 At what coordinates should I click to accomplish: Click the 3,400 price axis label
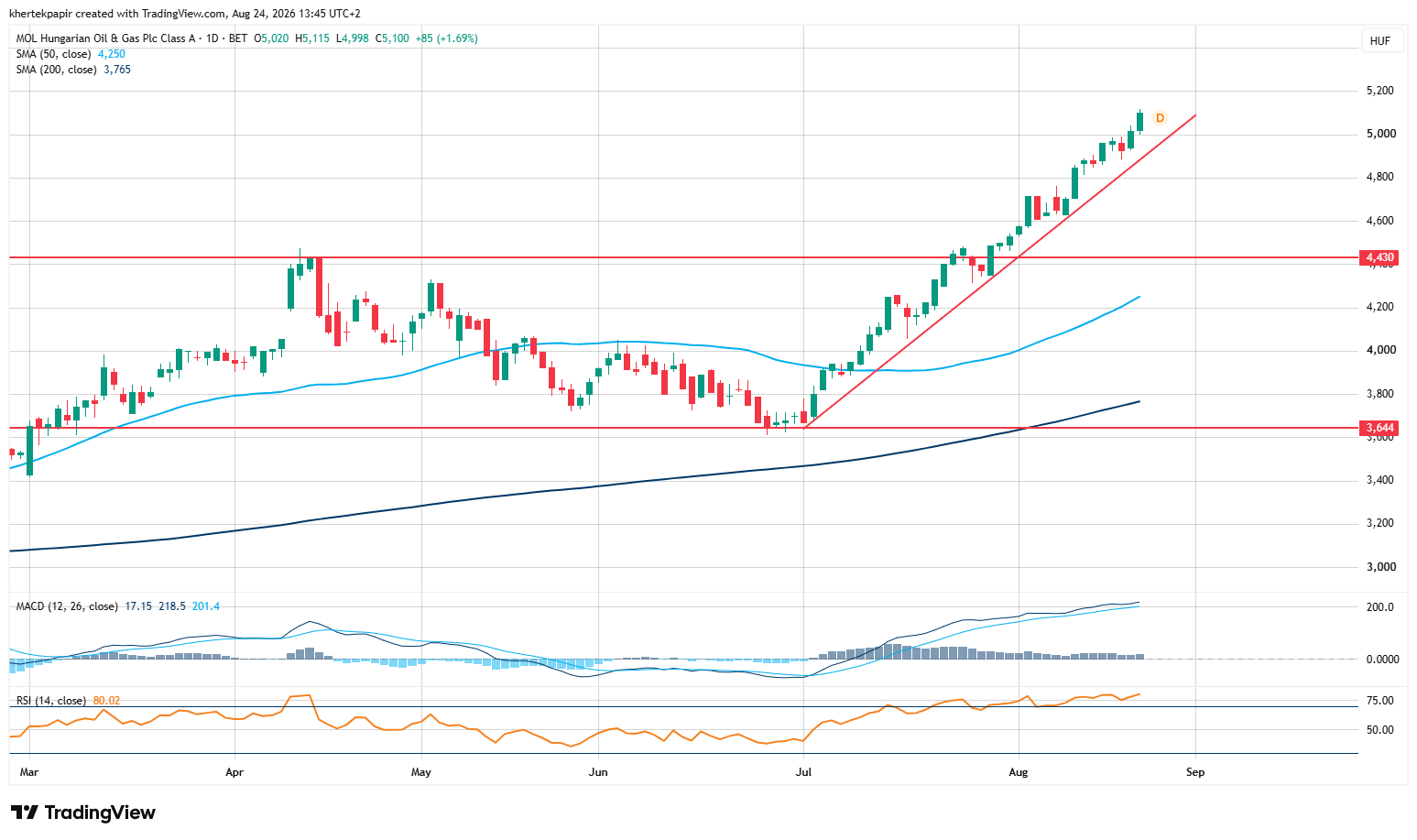pos(1380,480)
